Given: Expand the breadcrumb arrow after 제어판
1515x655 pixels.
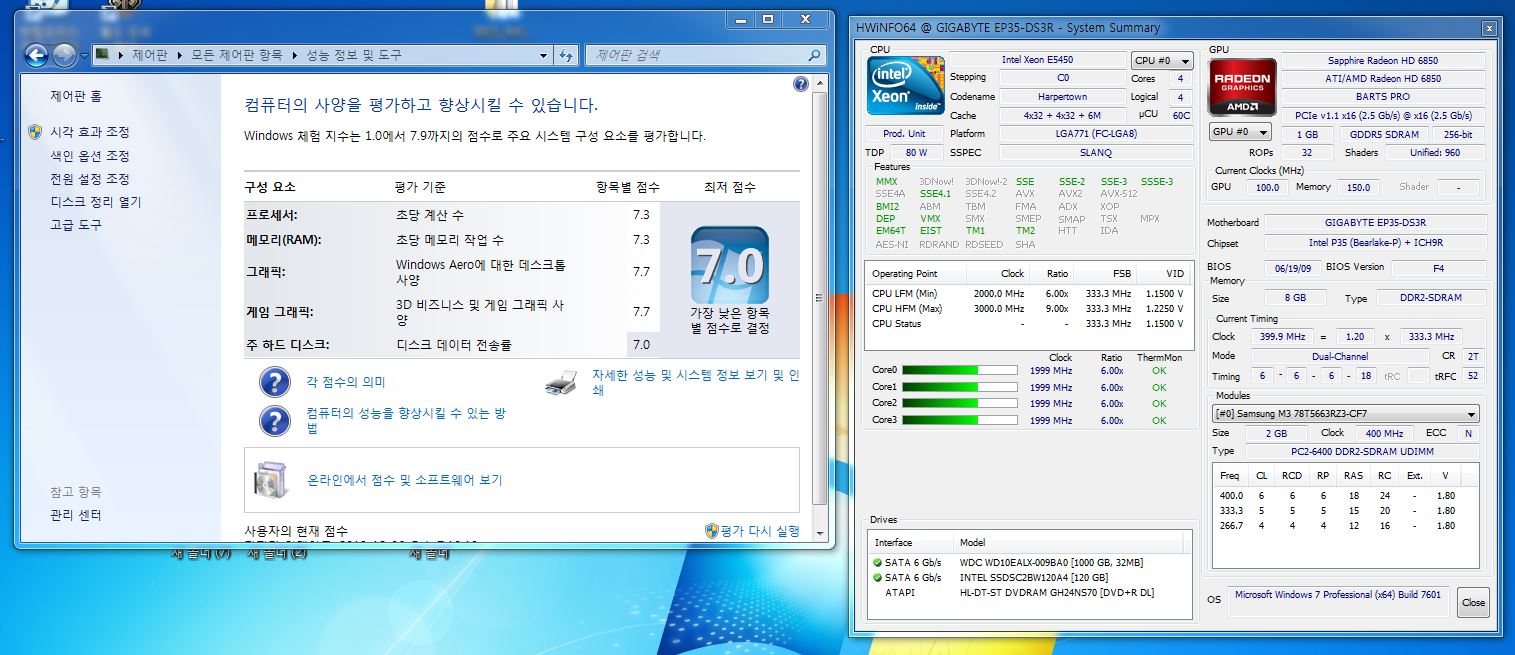Looking at the screenshot, I should [x=180, y=55].
